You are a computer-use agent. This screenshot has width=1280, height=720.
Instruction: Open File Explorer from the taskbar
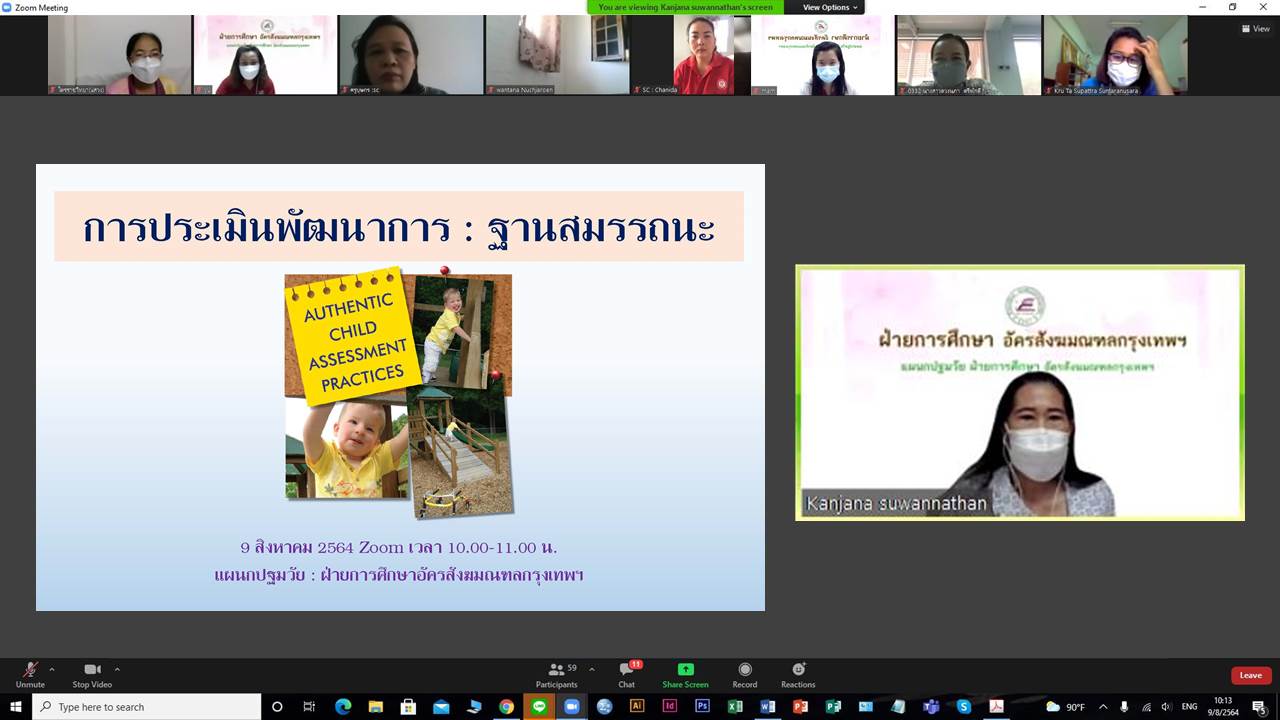point(375,707)
